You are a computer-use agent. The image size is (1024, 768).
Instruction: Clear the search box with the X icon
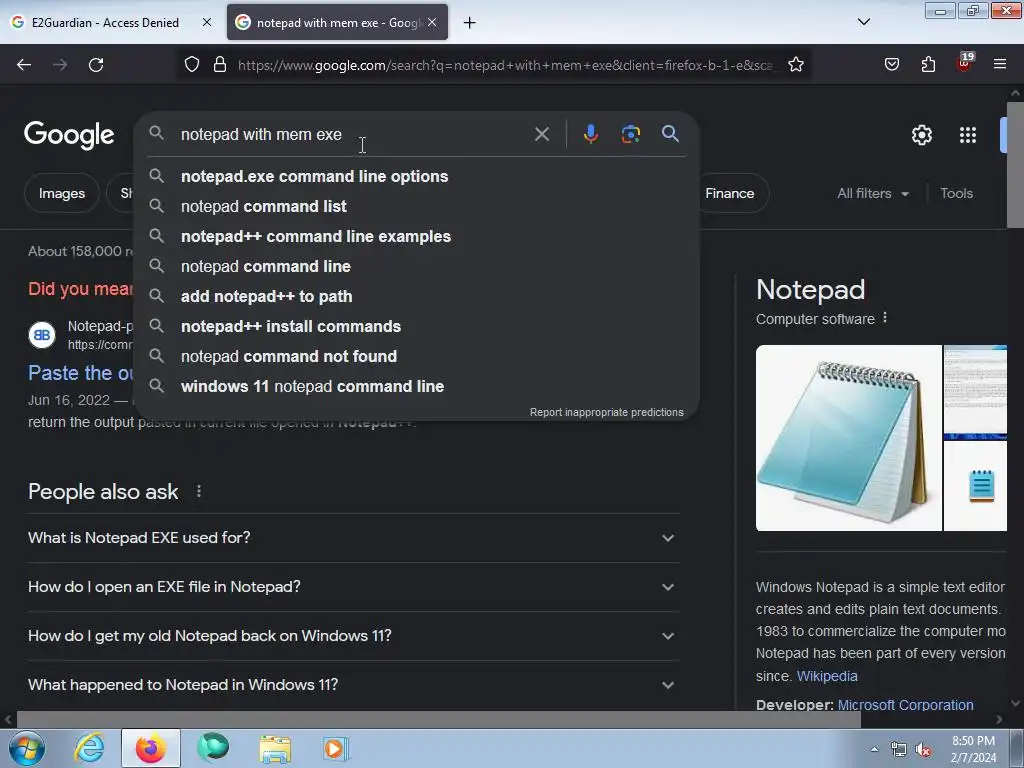[541, 134]
